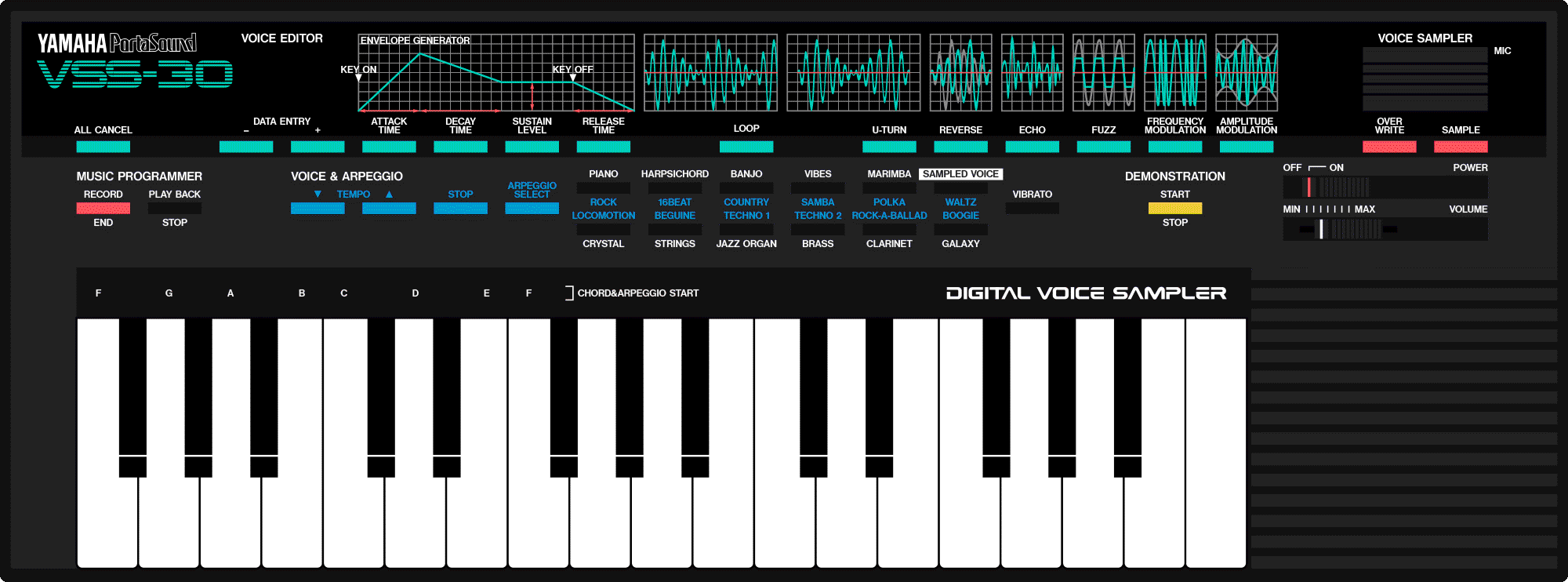Select the U-Turn waveform display
Image resolution: width=1568 pixels, height=582 pixels.
click(854, 73)
